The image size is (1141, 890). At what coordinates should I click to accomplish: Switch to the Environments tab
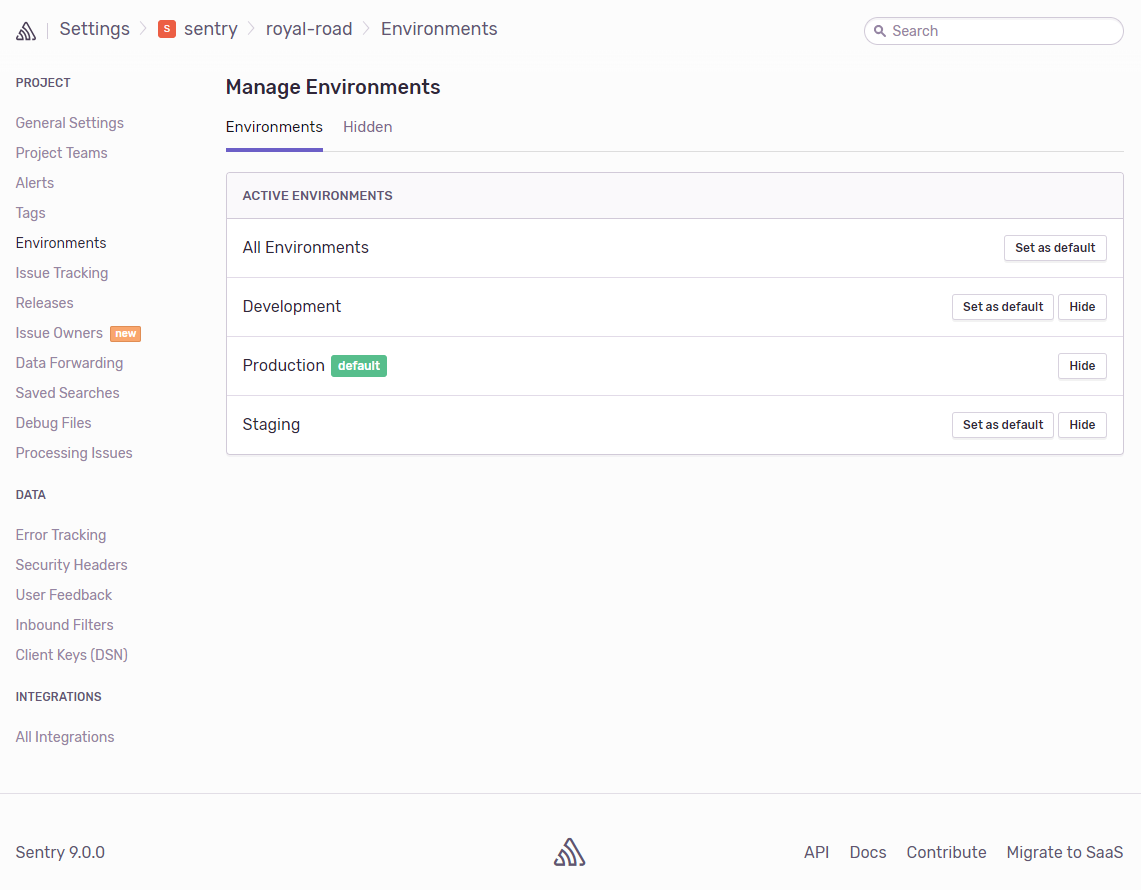(x=274, y=127)
